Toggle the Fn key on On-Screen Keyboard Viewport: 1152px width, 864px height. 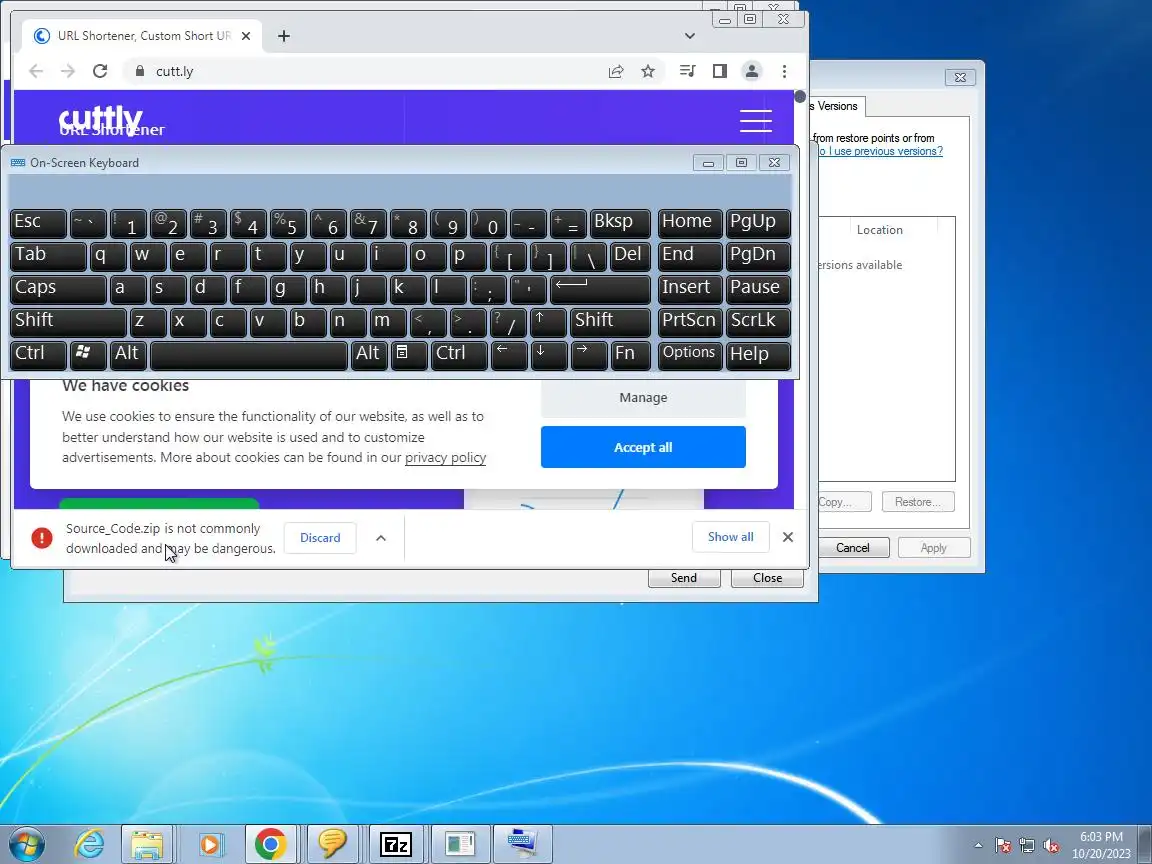(630, 355)
